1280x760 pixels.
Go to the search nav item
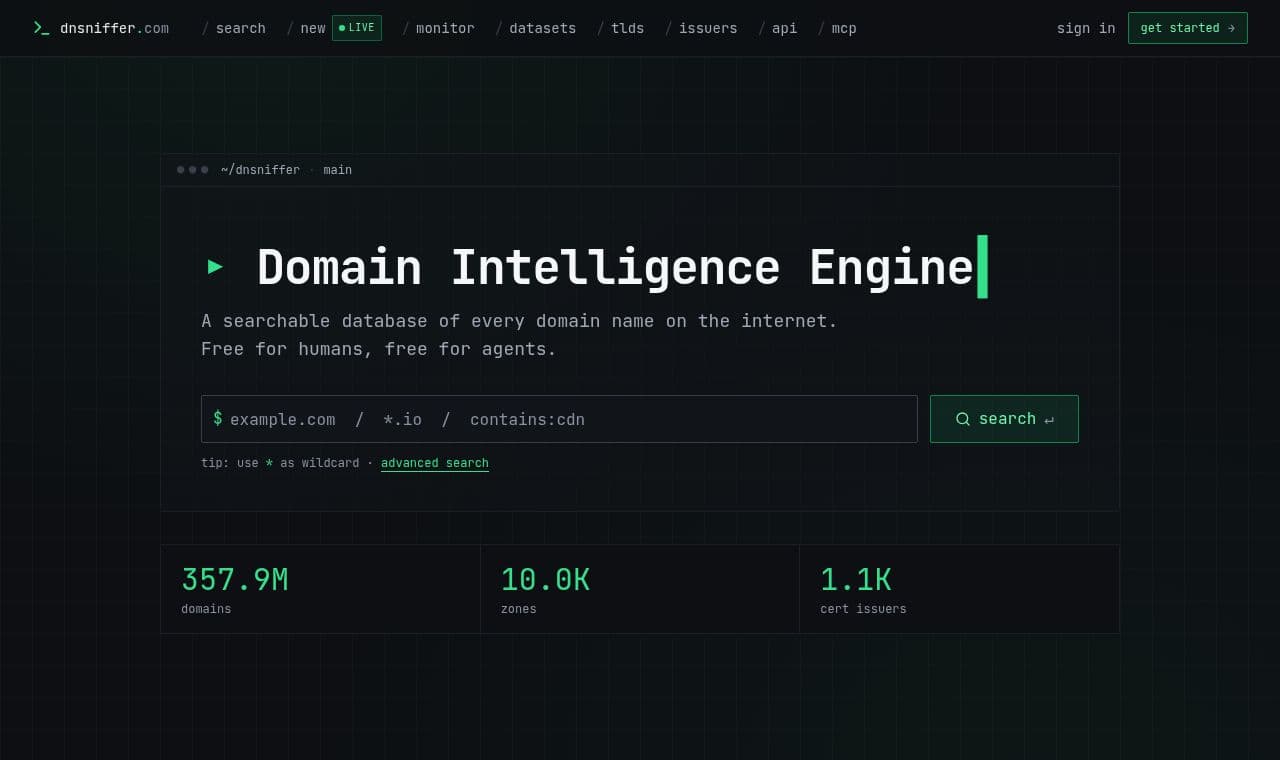point(241,28)
